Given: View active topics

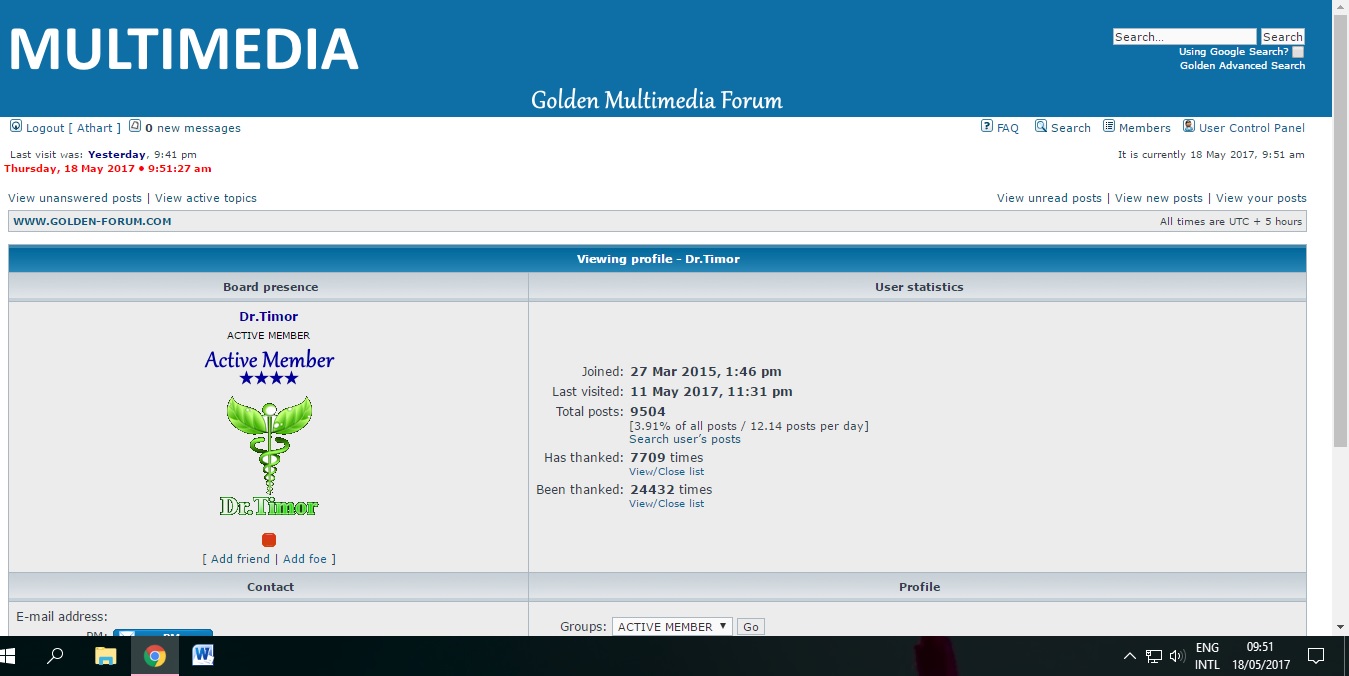Looking at the screenshot, I should coord(206,198).
